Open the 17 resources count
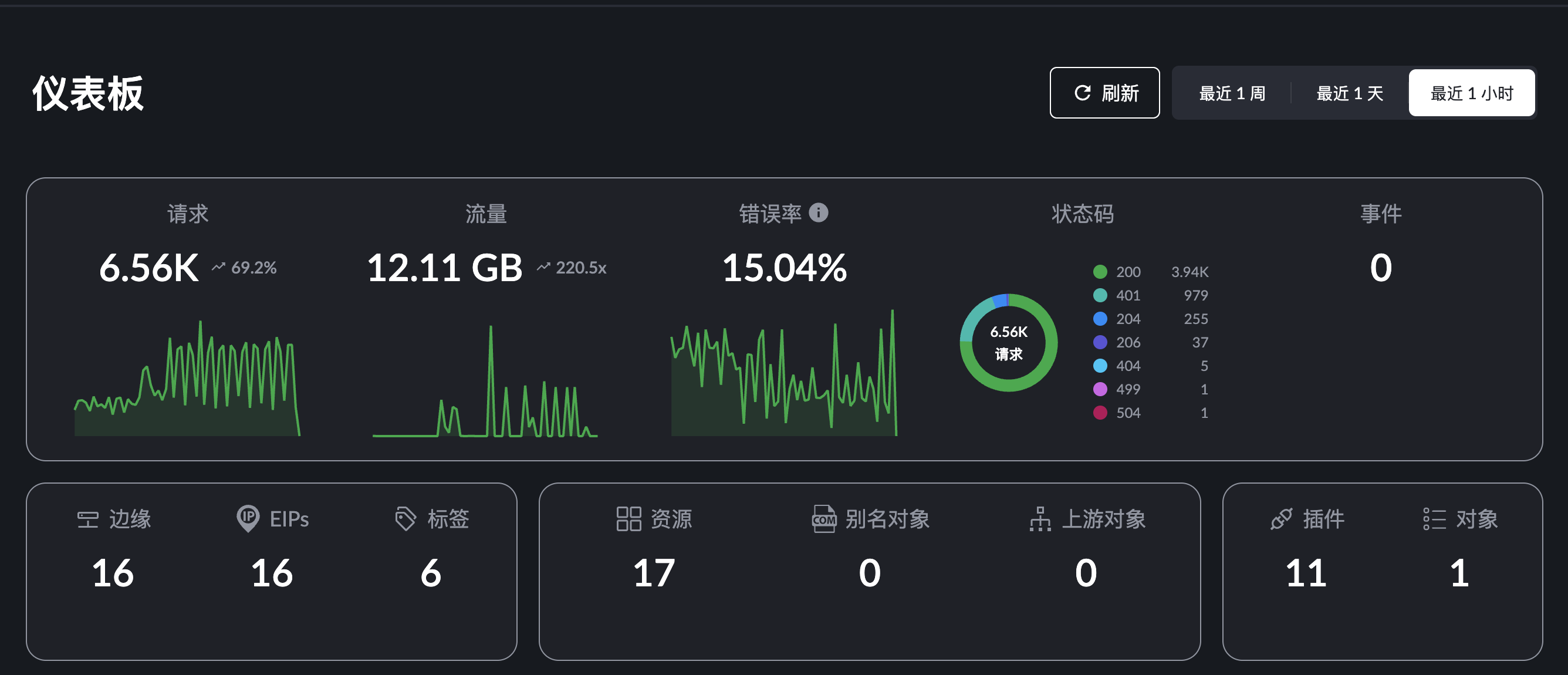The width and height of the screenshot is (1568, 675). point(654,573)
